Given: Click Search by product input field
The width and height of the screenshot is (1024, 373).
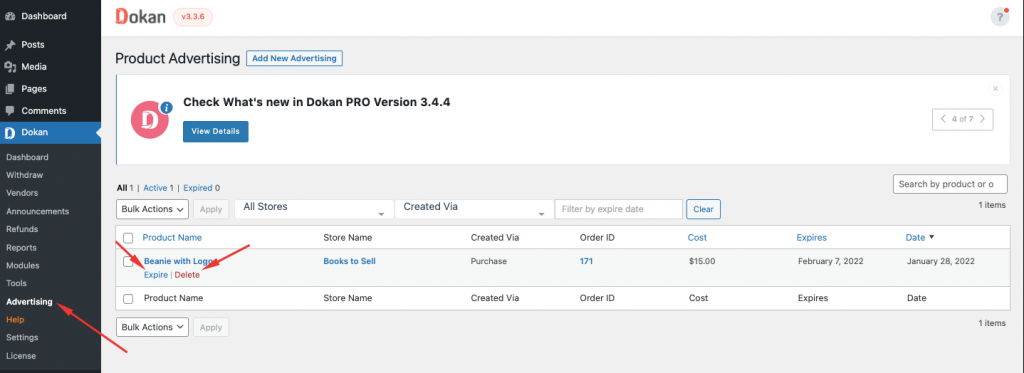Looking at the screenshot, I should click(950, 184).
